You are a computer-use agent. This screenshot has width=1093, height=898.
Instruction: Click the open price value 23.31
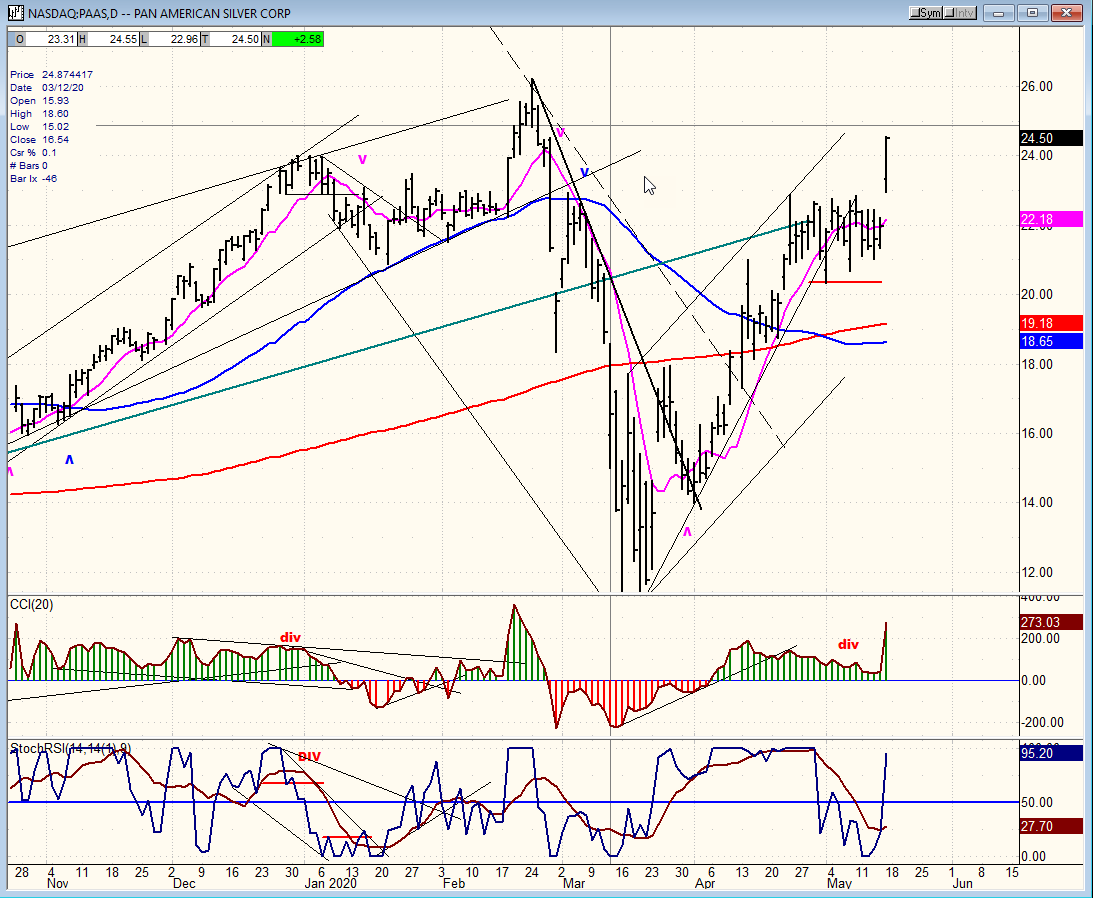pos(61,40)
